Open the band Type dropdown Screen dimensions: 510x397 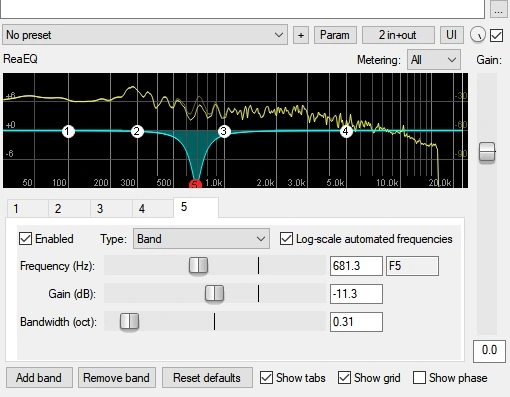point(201,239)
